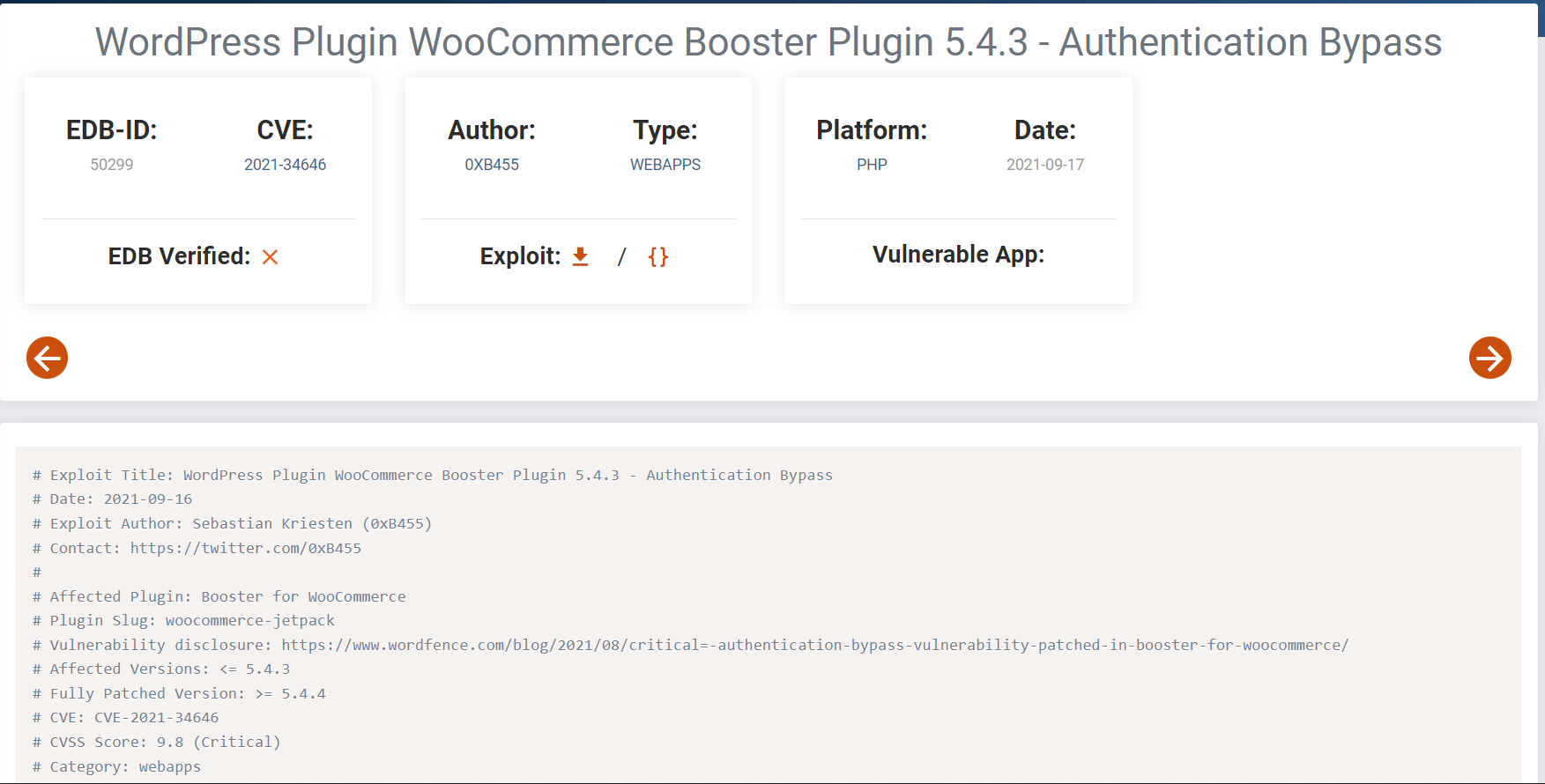Viewport: 1545px width, 784px height.
Task: Click the Category: webapps line
Action: click(x=117, y=766)
